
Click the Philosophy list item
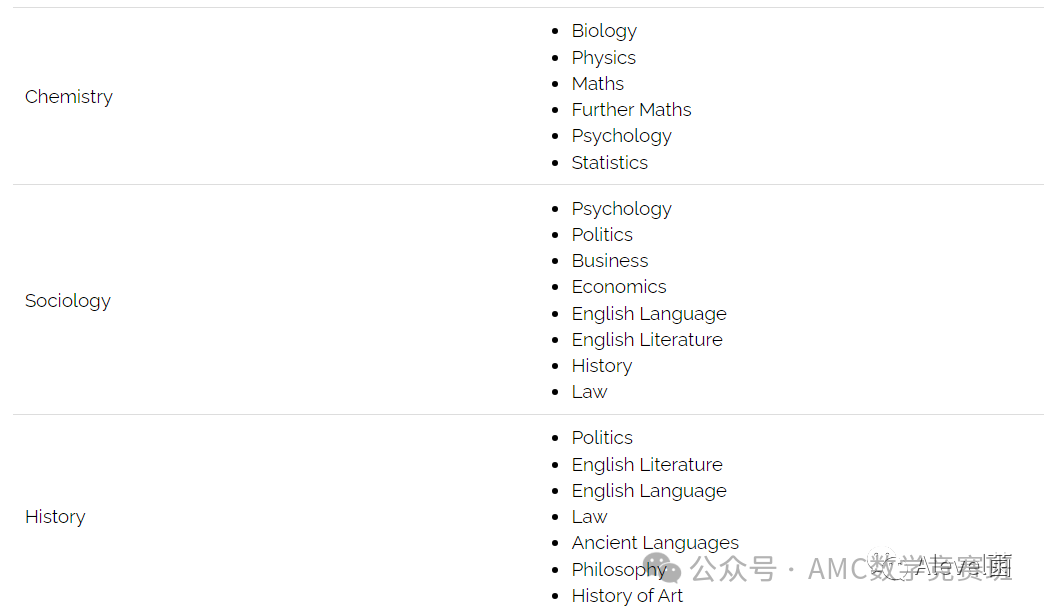pos(615,570)
